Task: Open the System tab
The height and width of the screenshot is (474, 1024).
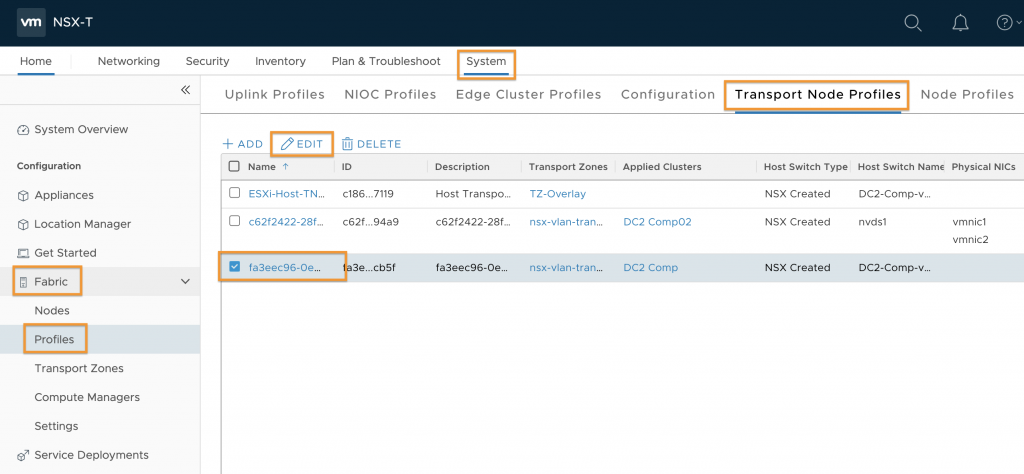Action: click(x=486, y=61)
